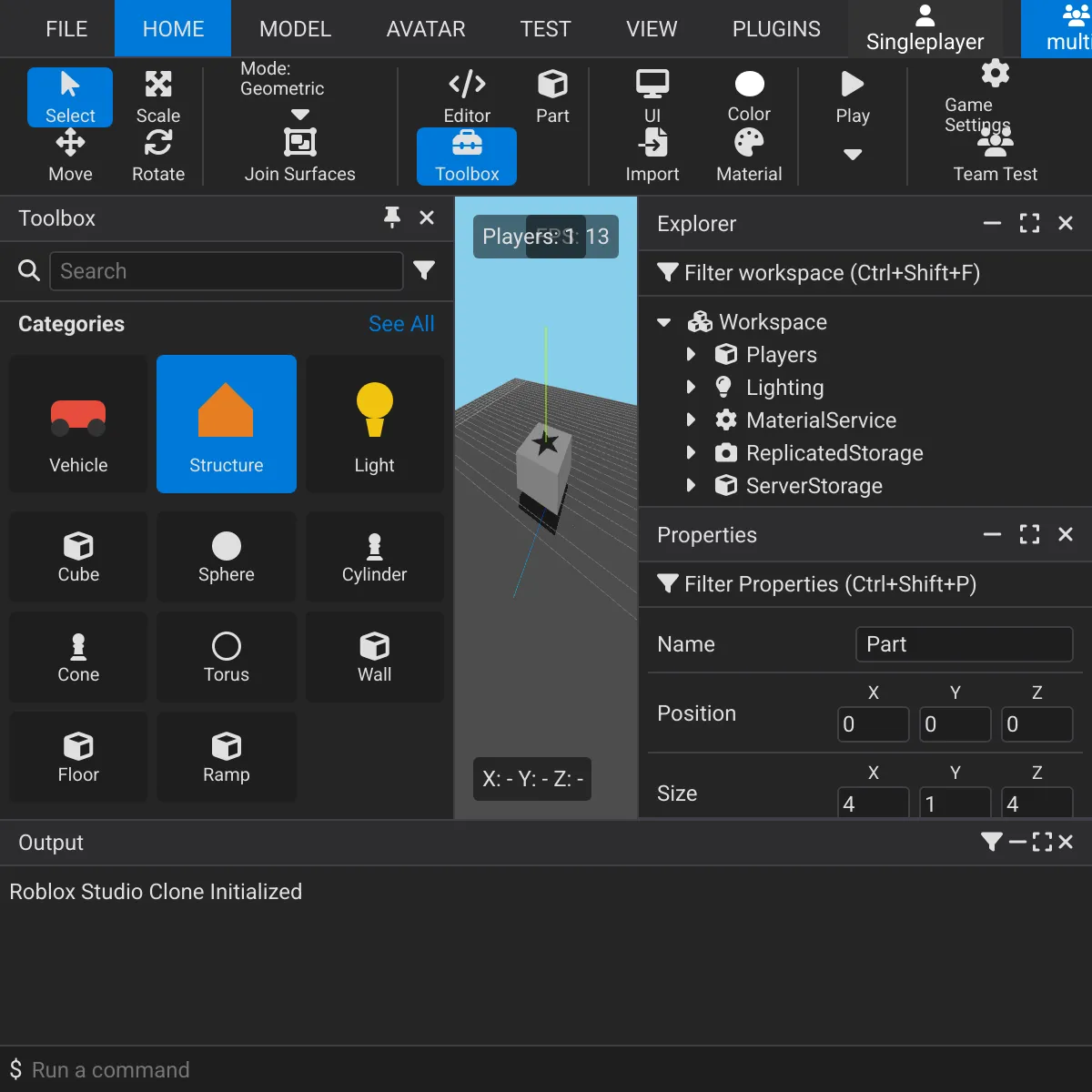Screen dimensions: 1092x1092
Task: Collapse the Workspace tree node
Action: coord(664,322)
